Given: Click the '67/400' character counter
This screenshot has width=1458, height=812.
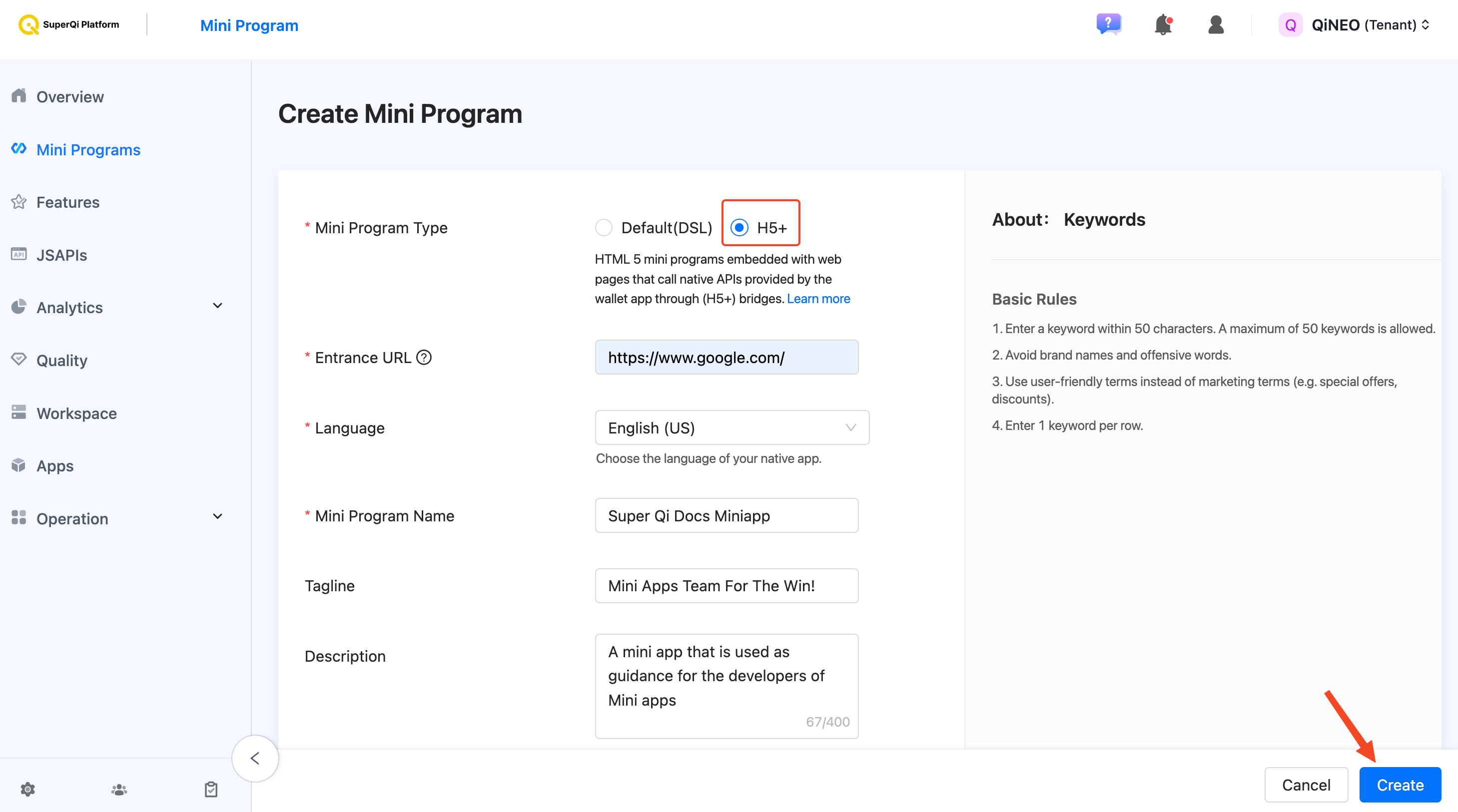Looking at the screenshot, I should [828, 722].
